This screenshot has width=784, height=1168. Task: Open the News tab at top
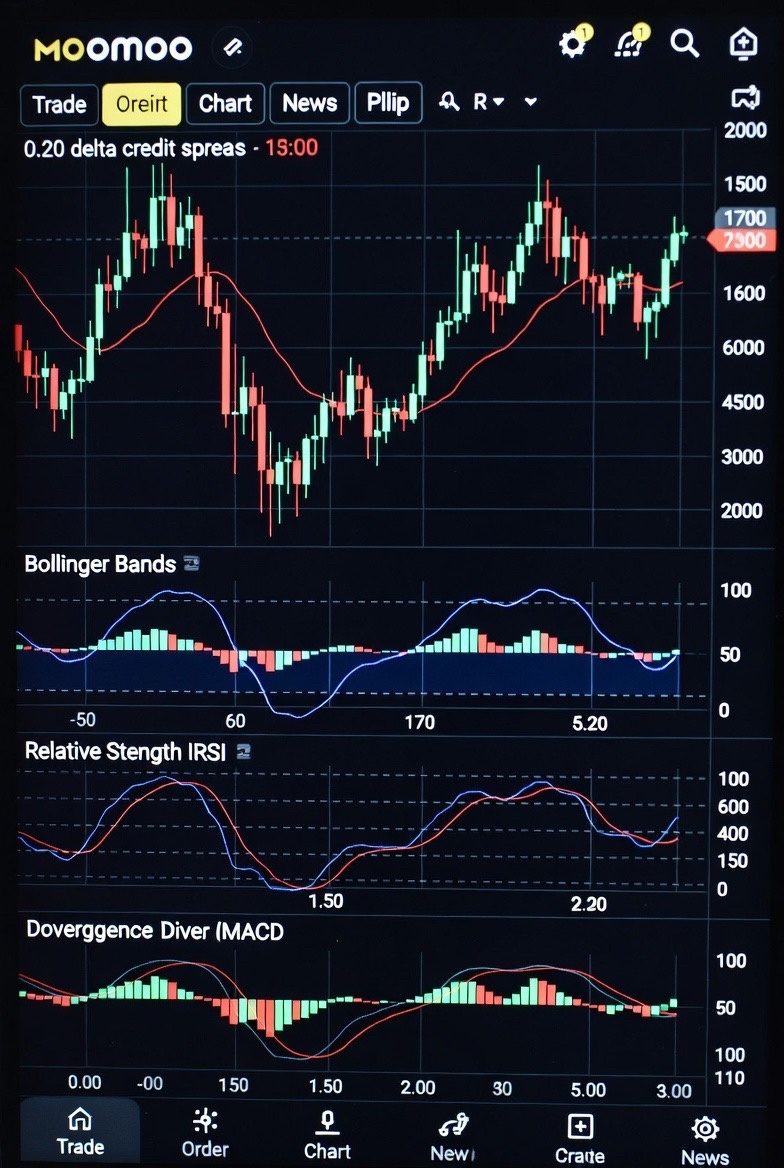pos(309,103)
